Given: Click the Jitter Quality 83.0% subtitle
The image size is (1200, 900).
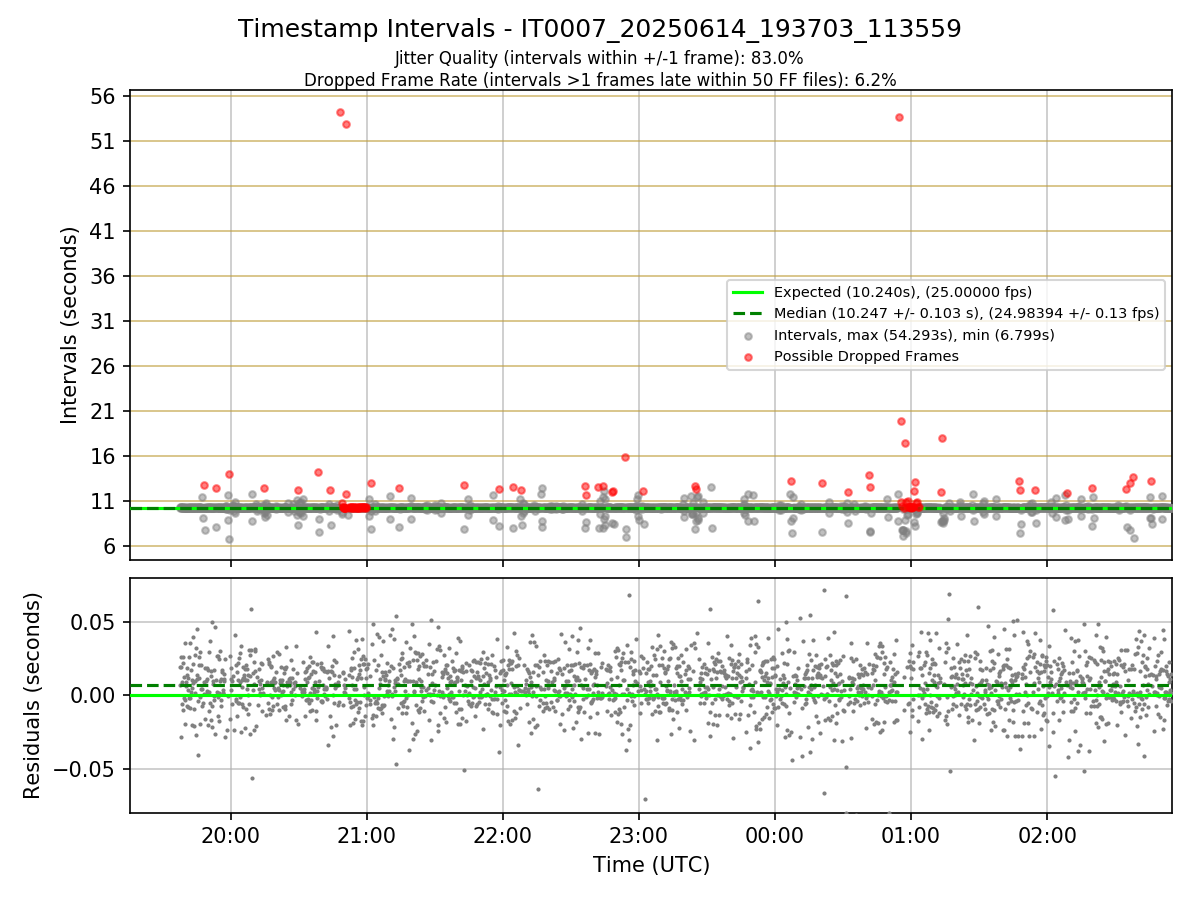Looking at the screenshot, I should pos(600,59).
